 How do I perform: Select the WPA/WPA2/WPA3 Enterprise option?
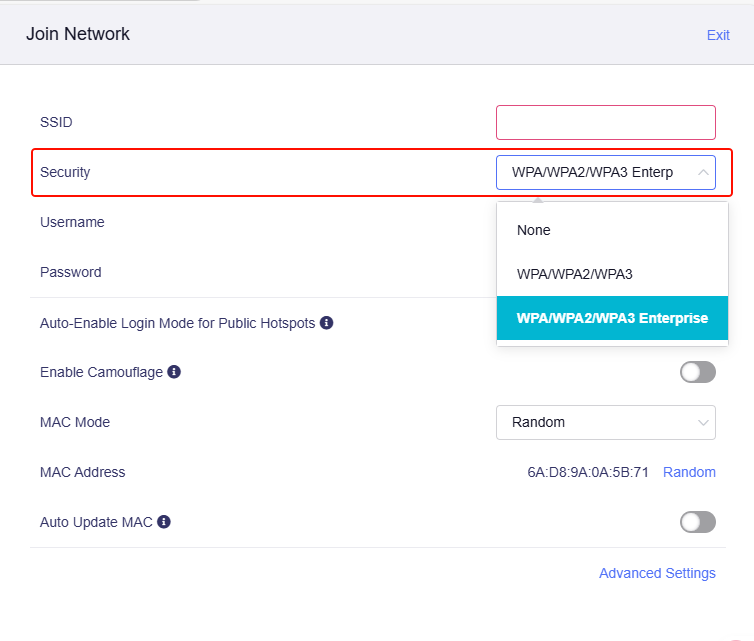pos(611,318)
